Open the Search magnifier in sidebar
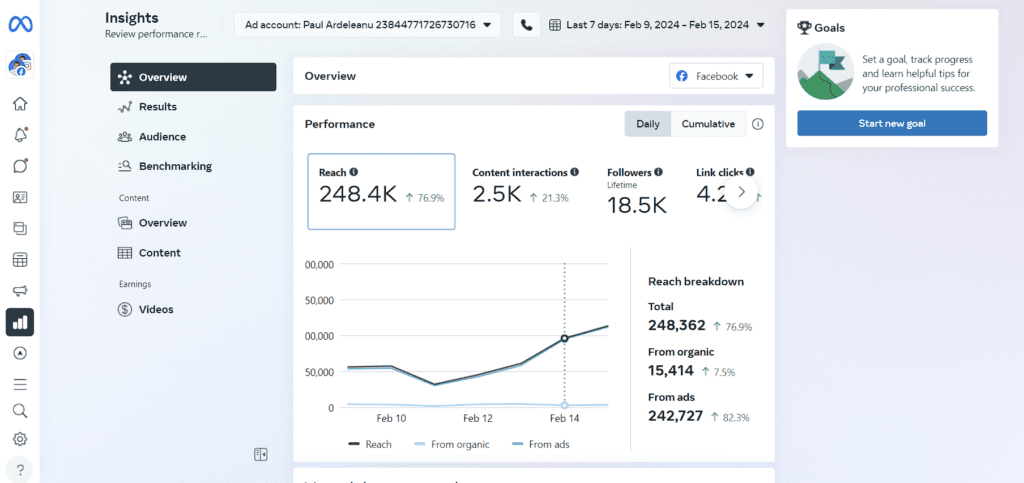Image resolution: width=1024 pixels, height=483 pixels. pyautogui.click(x=20, y=411)
